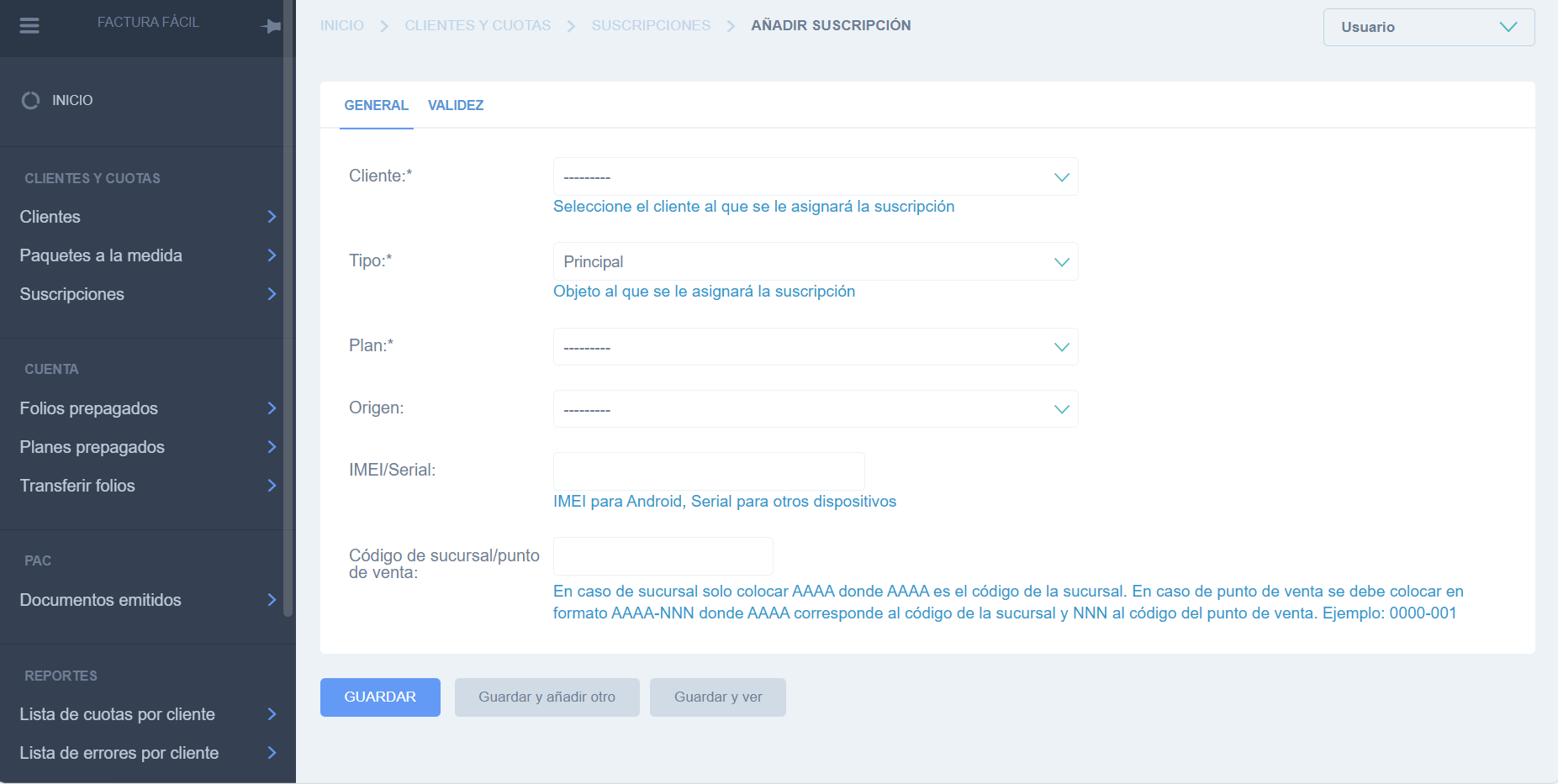Screen dimensions: 1558x784
Task: Open the Cliente dropdown
Action: [x=816, y=177]
